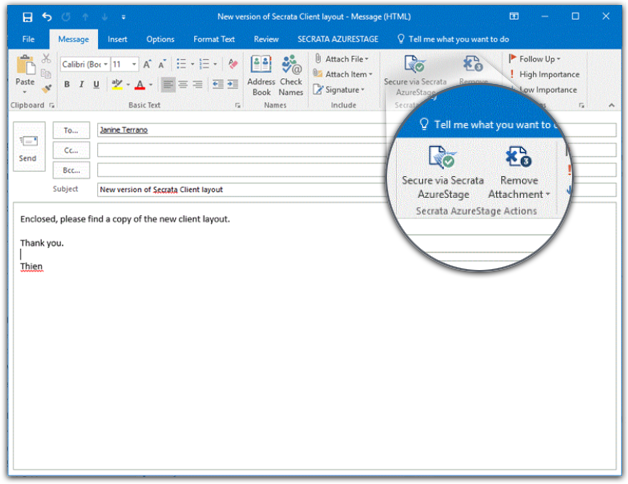Open the Review tab
Image resolution: width=628 pixels, height=484 pixels.
(x=266, y=39)
